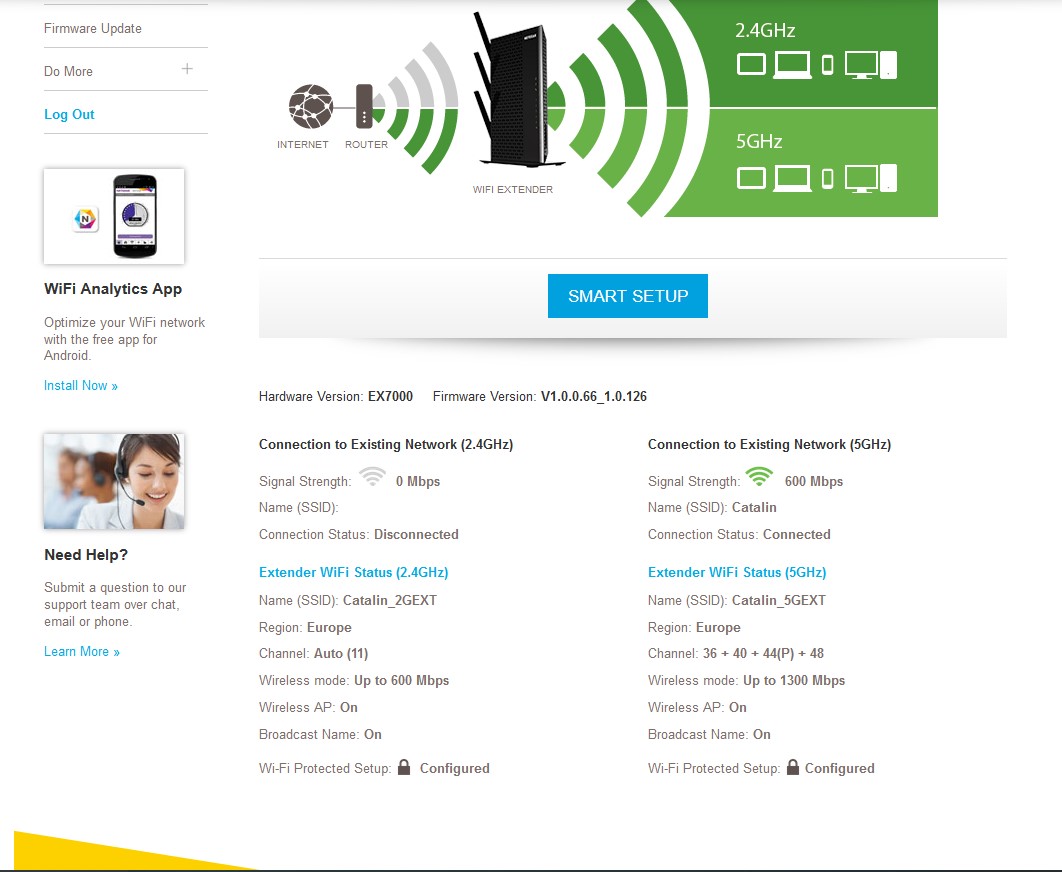This screenshot has height=872, width=1062.
Task: Click the Connected connection status text
Action: (796, 535)
